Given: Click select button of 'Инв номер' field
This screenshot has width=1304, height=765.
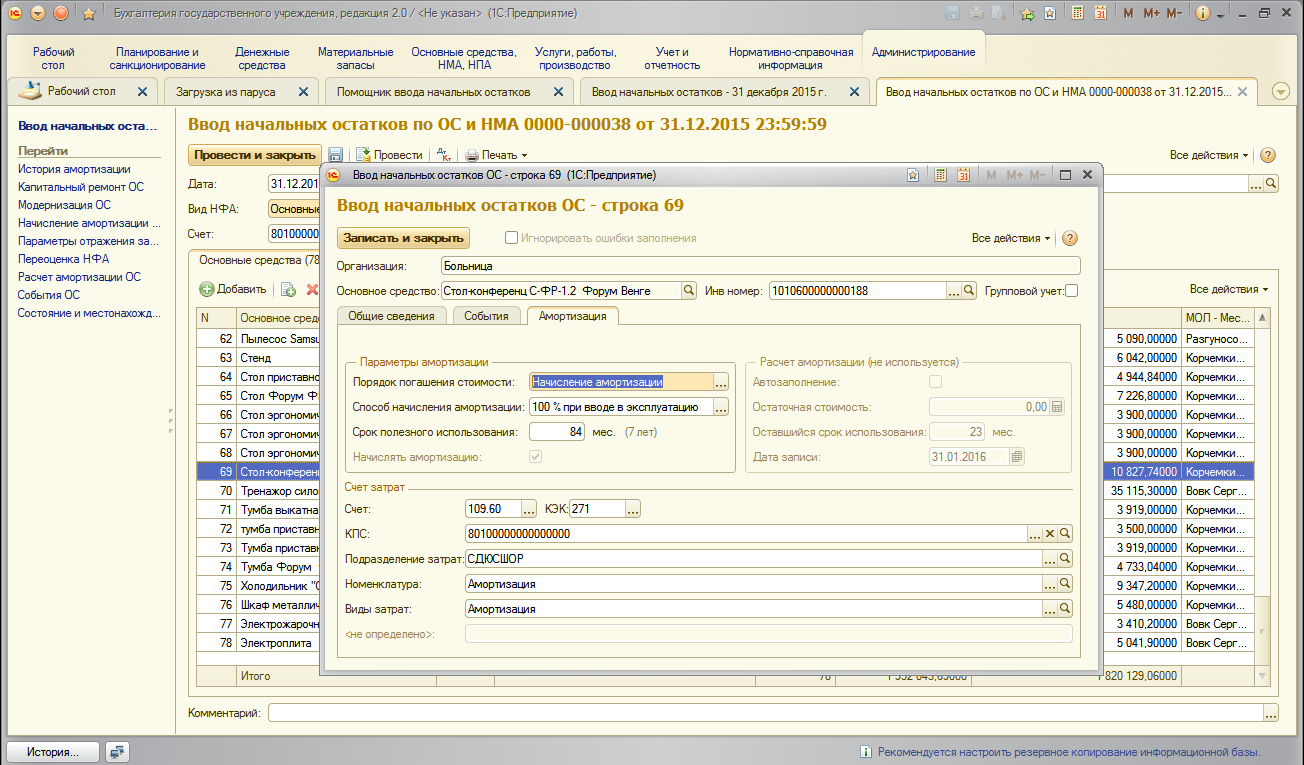Looking at the screenshot, I should tap(955, 291).
